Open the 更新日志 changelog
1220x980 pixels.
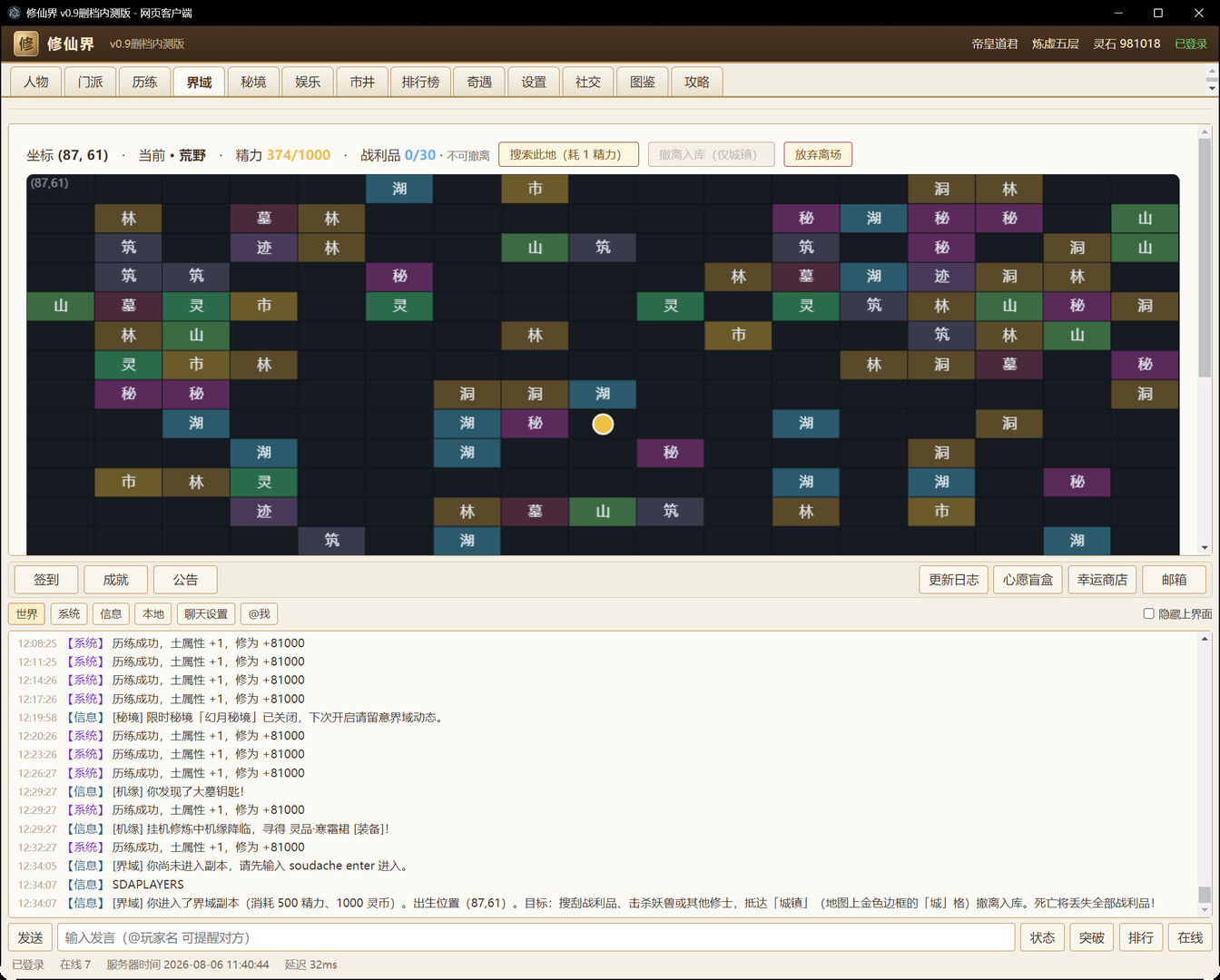(x=954, y=580)
